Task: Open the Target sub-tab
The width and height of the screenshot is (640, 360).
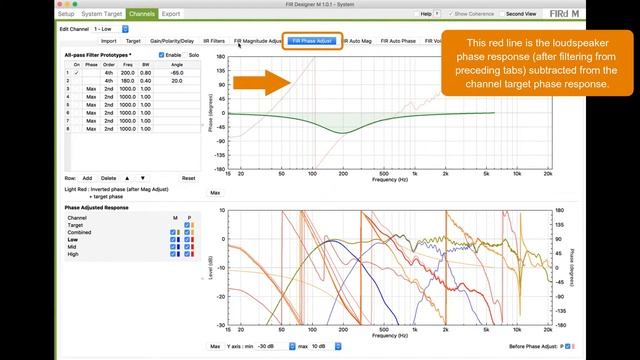Action: click(x=133, y=41)
